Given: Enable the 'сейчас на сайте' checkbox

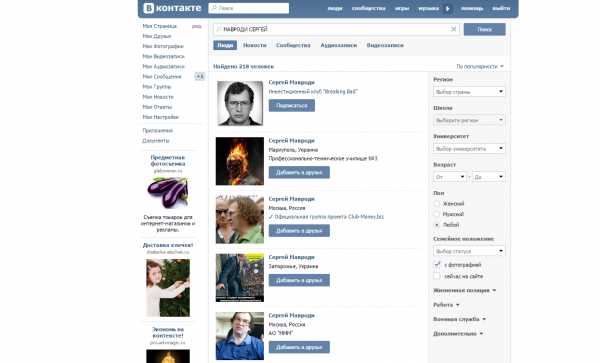Looking at the screenshot, I should (x=437, y=276).
